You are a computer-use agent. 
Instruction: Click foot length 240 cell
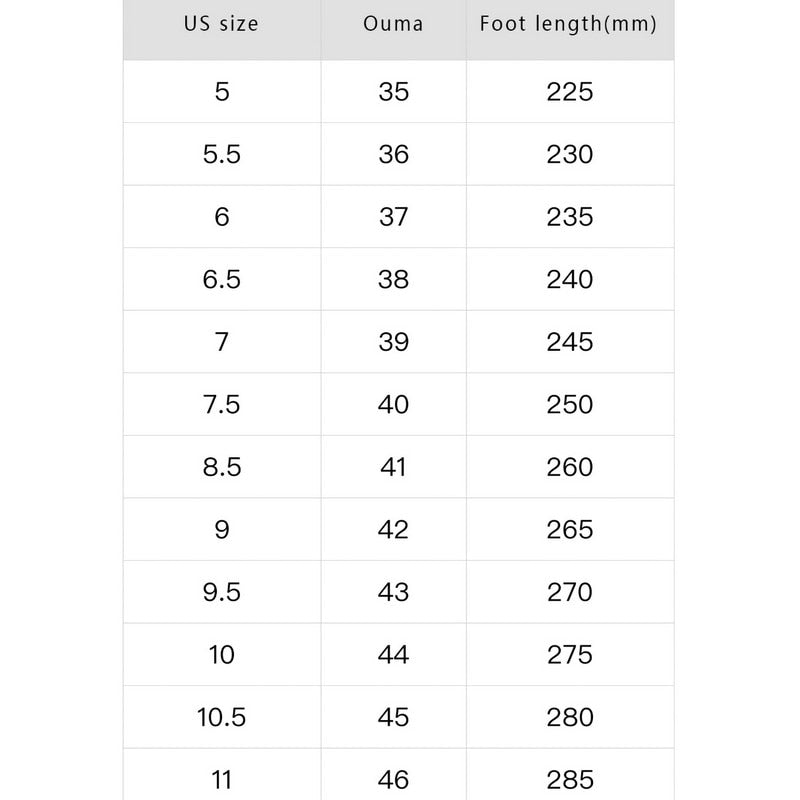pyautogui.click(x=569, y=280)
